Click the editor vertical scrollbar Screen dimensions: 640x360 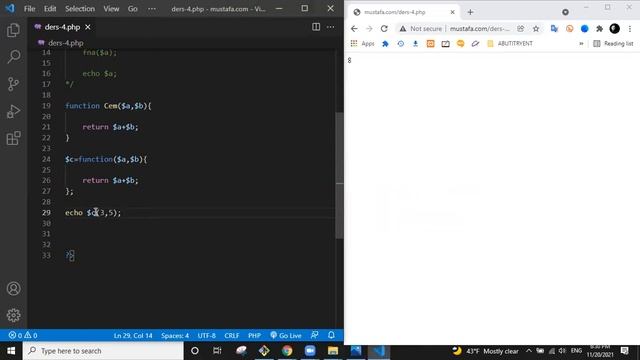coord(339,176)
